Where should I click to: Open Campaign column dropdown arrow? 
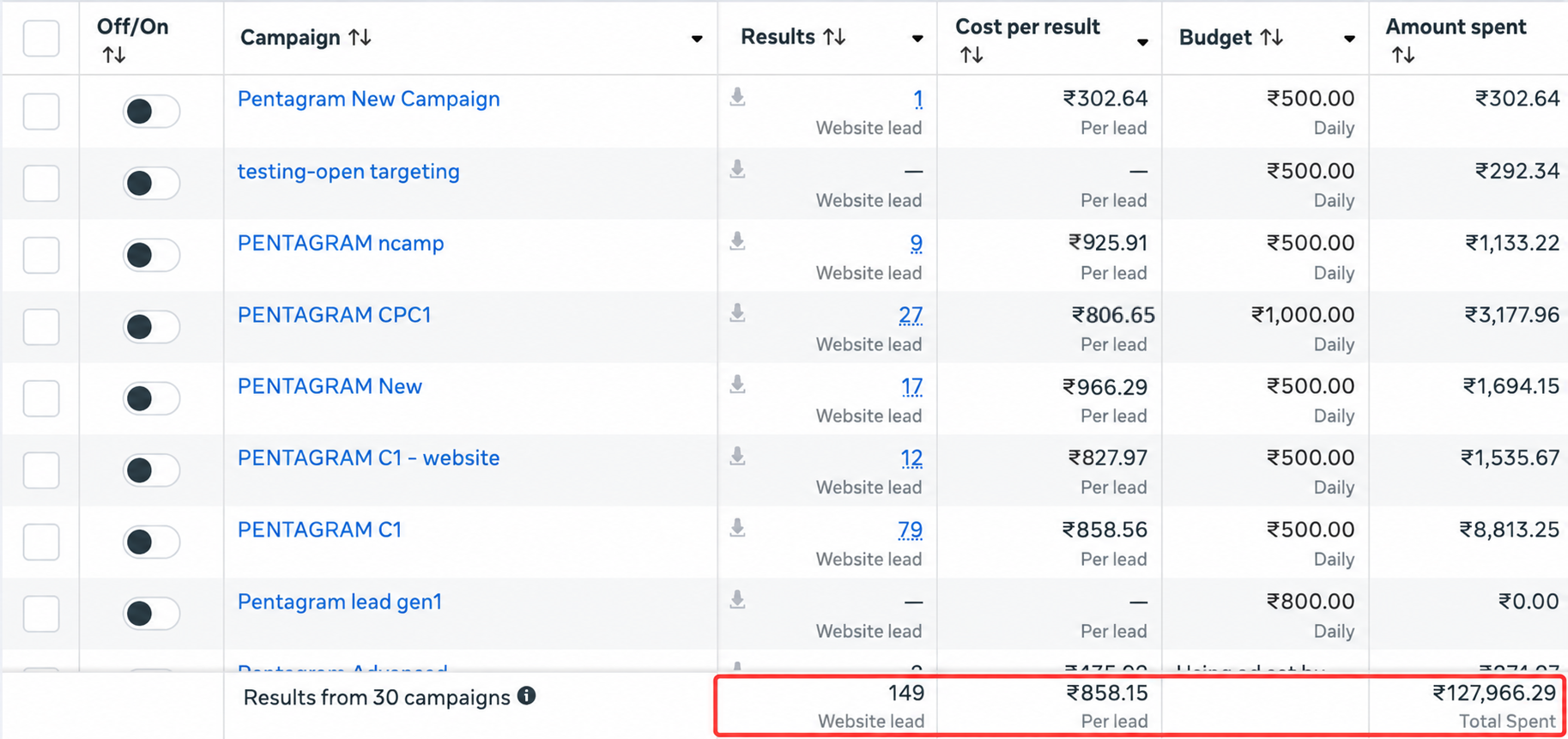coord(697,39)
